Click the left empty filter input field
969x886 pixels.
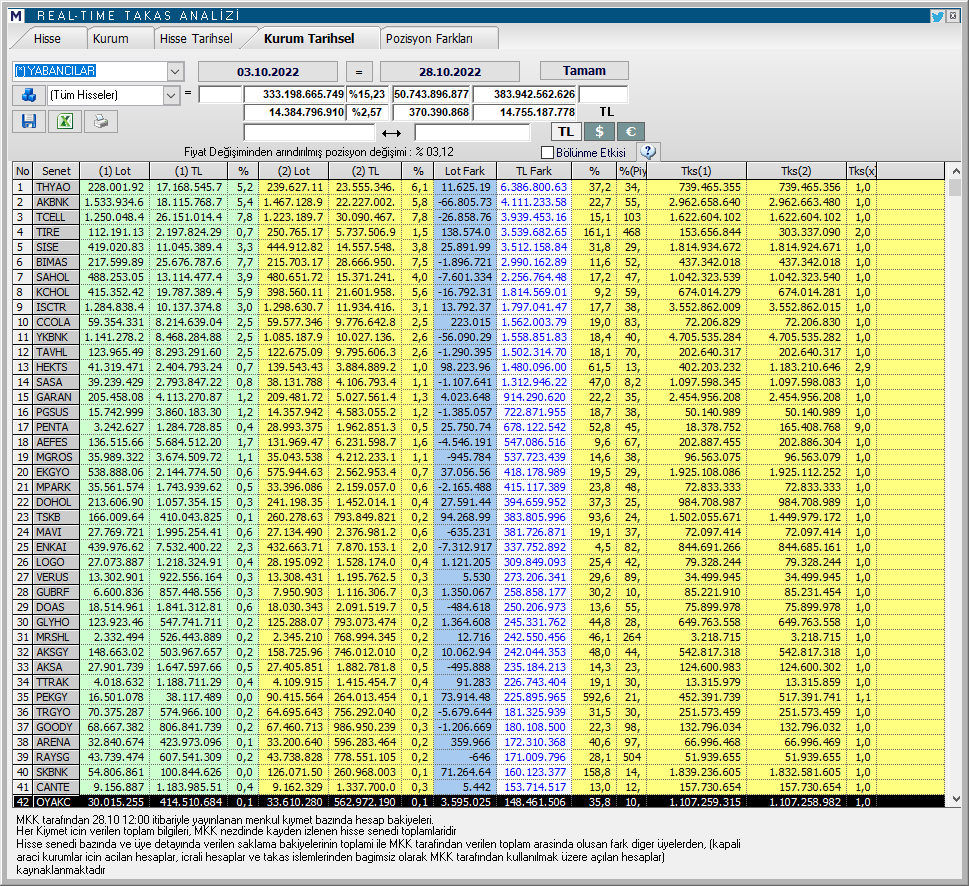click(309, 132)
